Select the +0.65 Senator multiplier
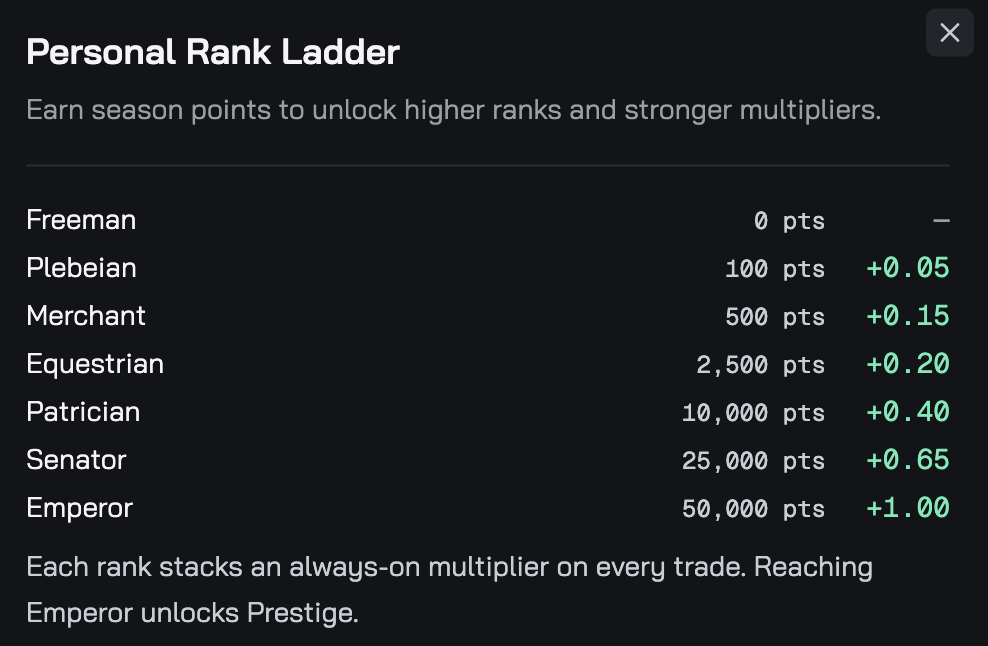 click(908, 460)
